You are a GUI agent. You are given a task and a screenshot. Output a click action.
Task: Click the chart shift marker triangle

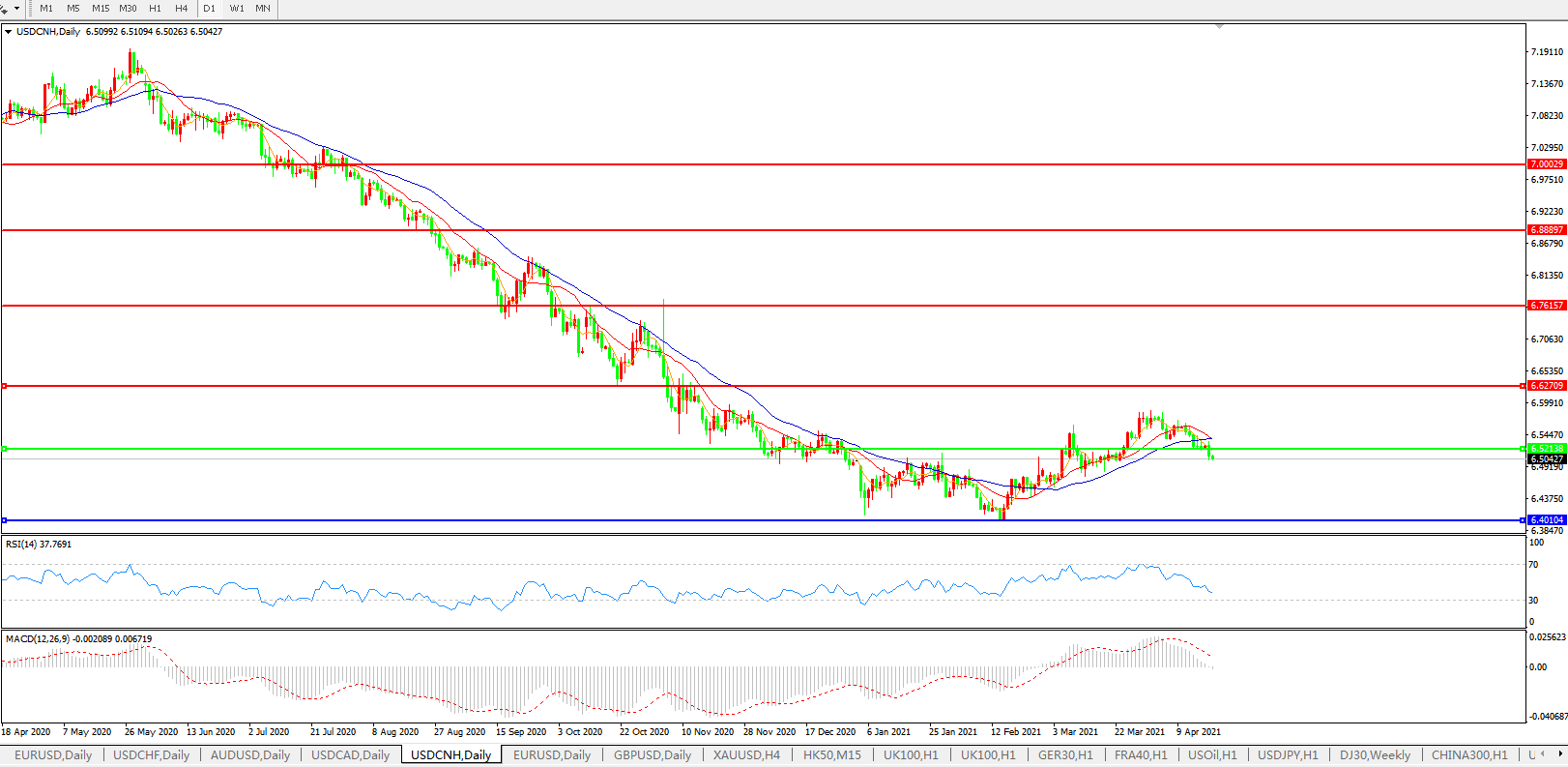click(1219, 27)
